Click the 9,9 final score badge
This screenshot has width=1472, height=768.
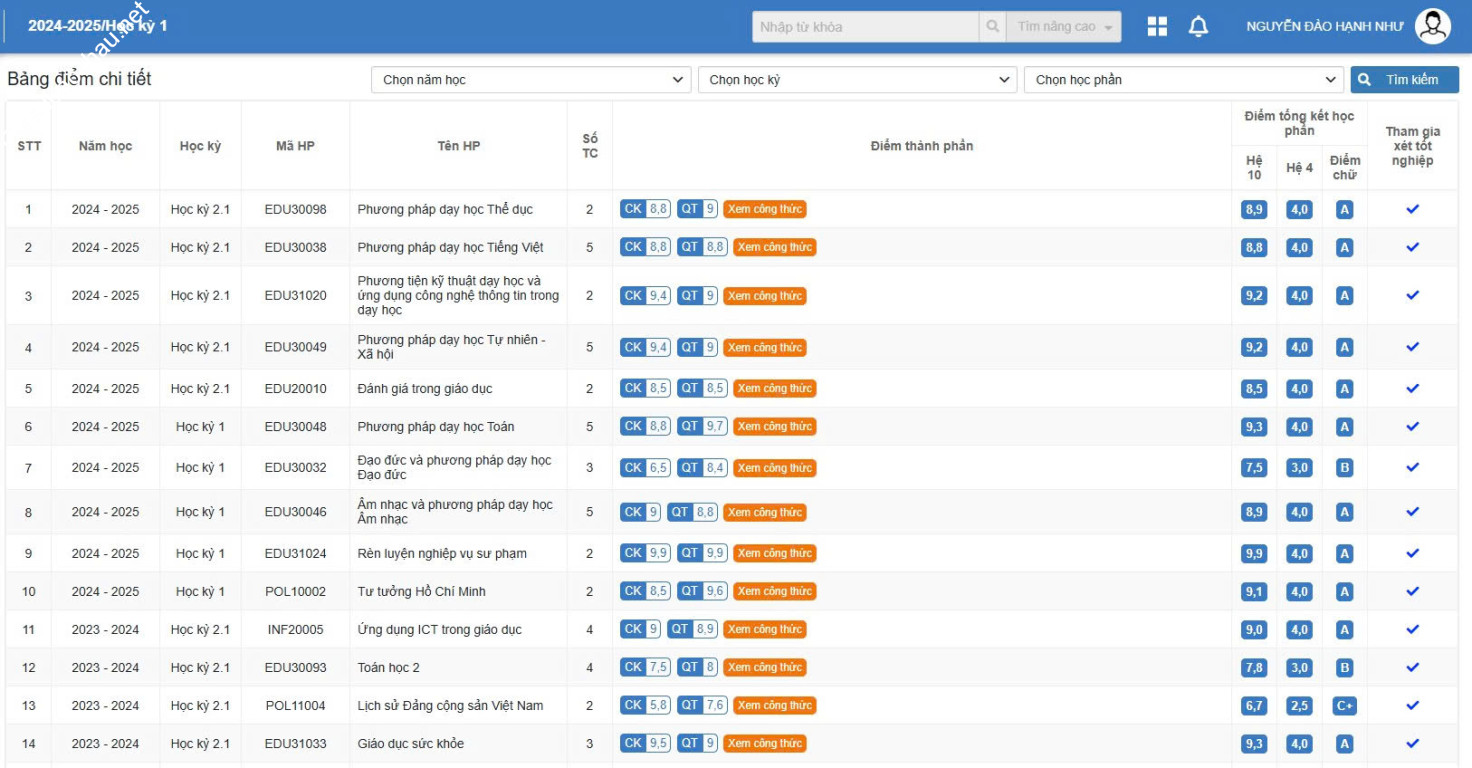(1254, 554)
